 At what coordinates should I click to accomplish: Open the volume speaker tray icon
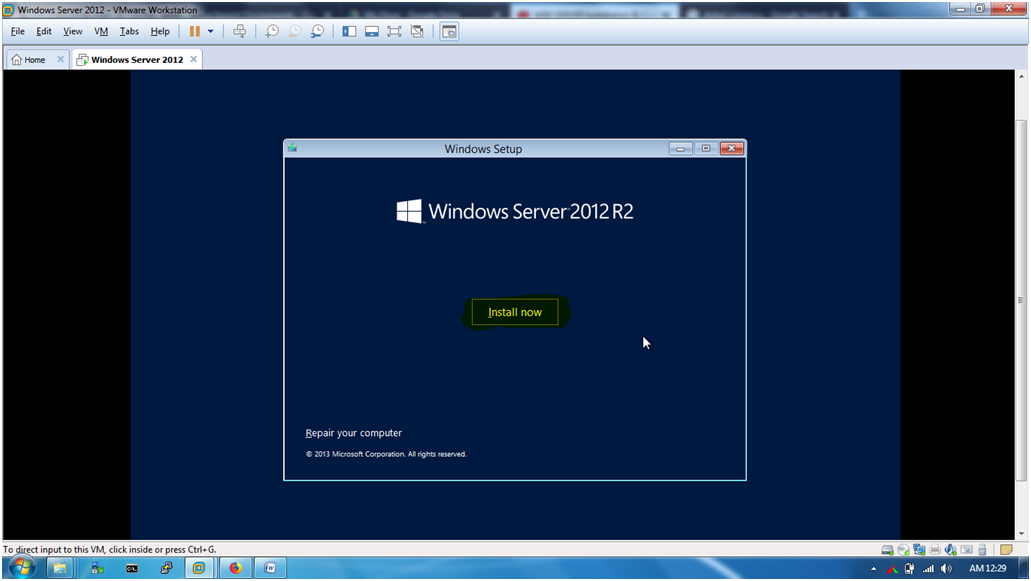946,569
